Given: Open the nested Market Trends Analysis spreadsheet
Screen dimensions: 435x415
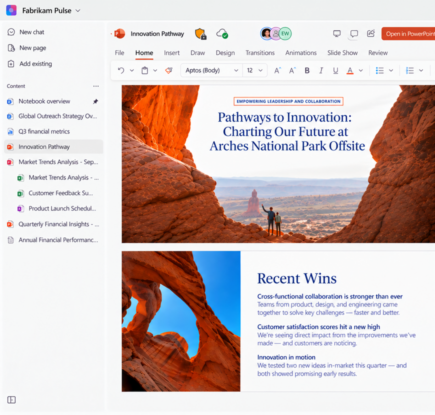Looking at the screenshot, I should click(58, 178).
